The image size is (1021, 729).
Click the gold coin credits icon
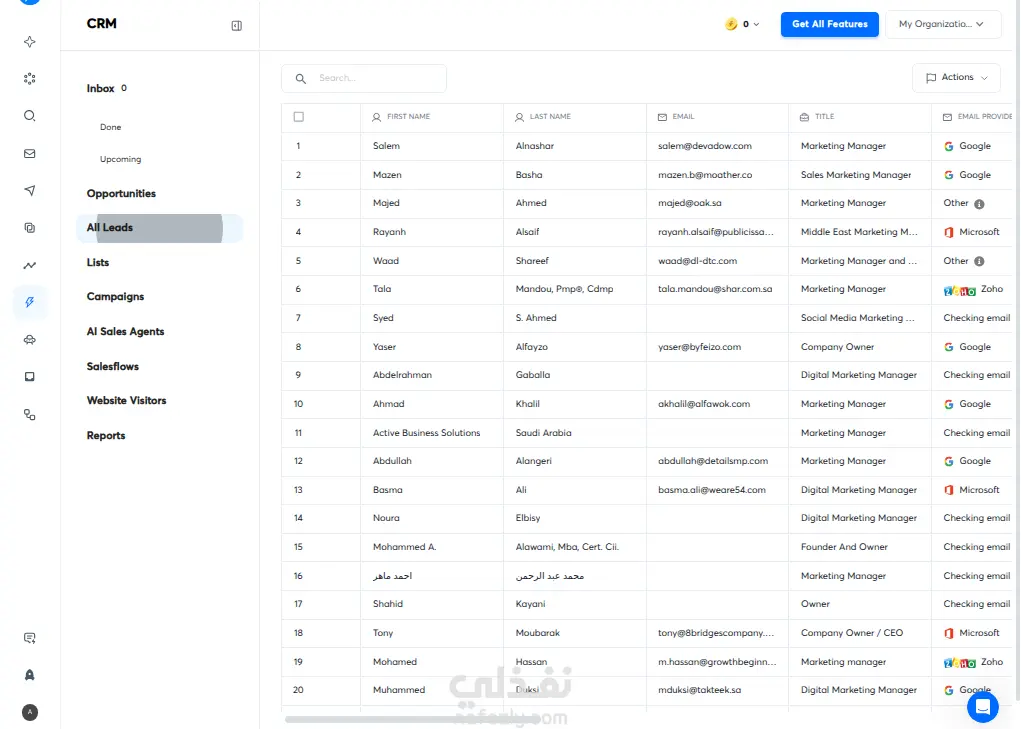[731, 24]
